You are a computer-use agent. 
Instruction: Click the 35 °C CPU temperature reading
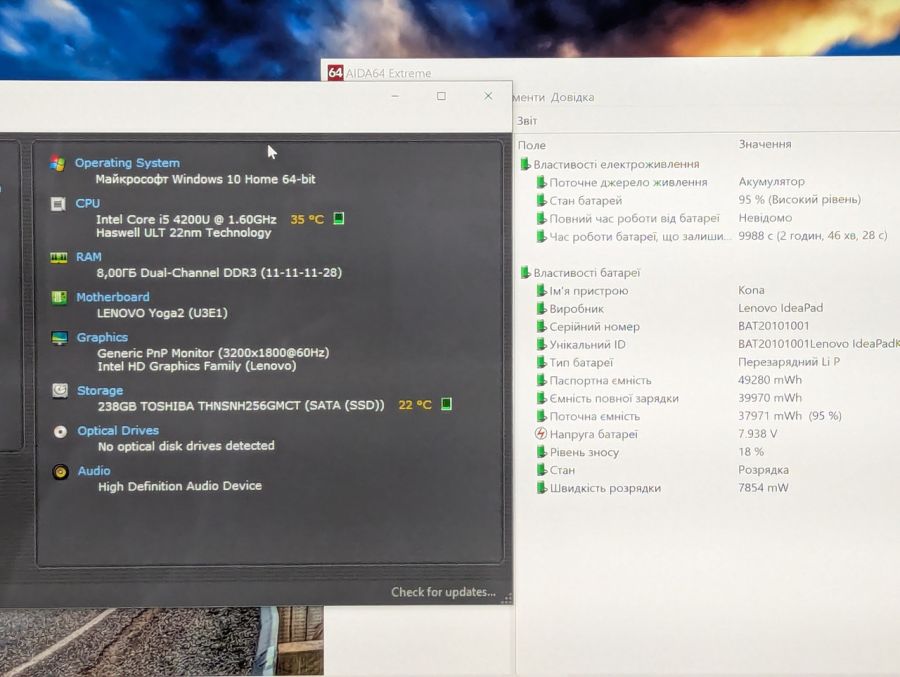point(307,219)
